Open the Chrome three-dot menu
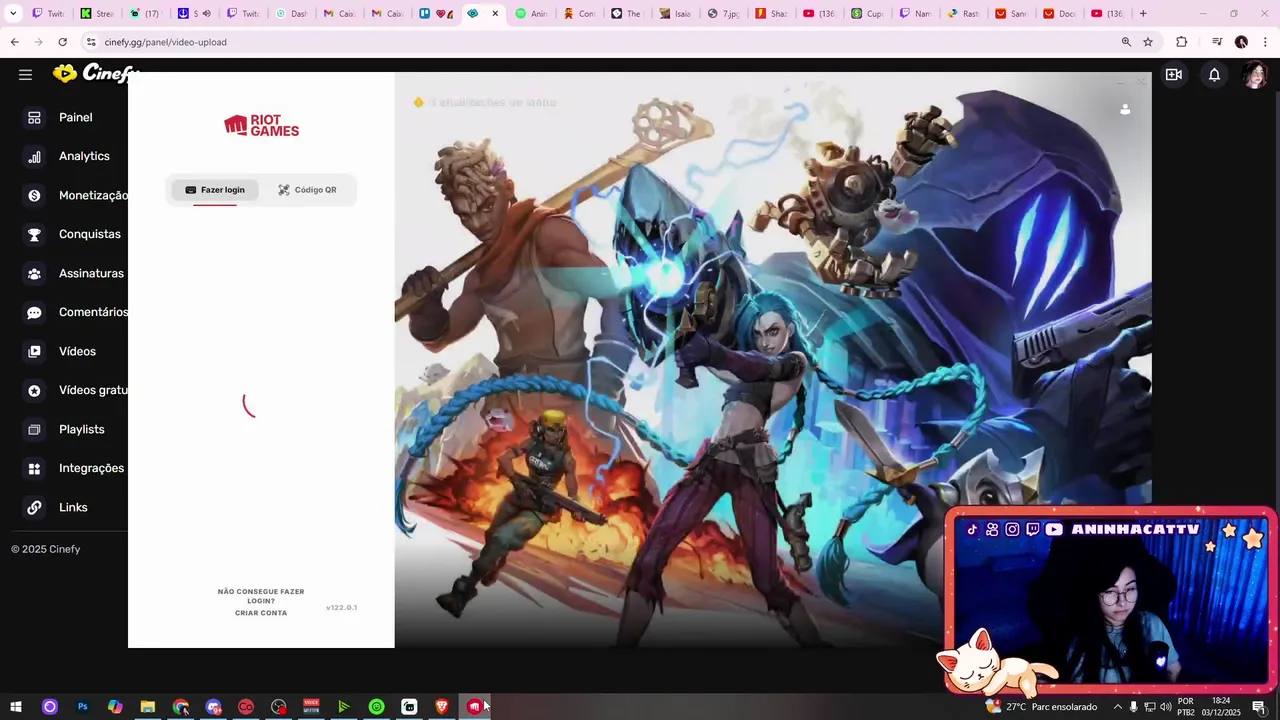Screen dimensions: 1280x720 pos(1266,42)
